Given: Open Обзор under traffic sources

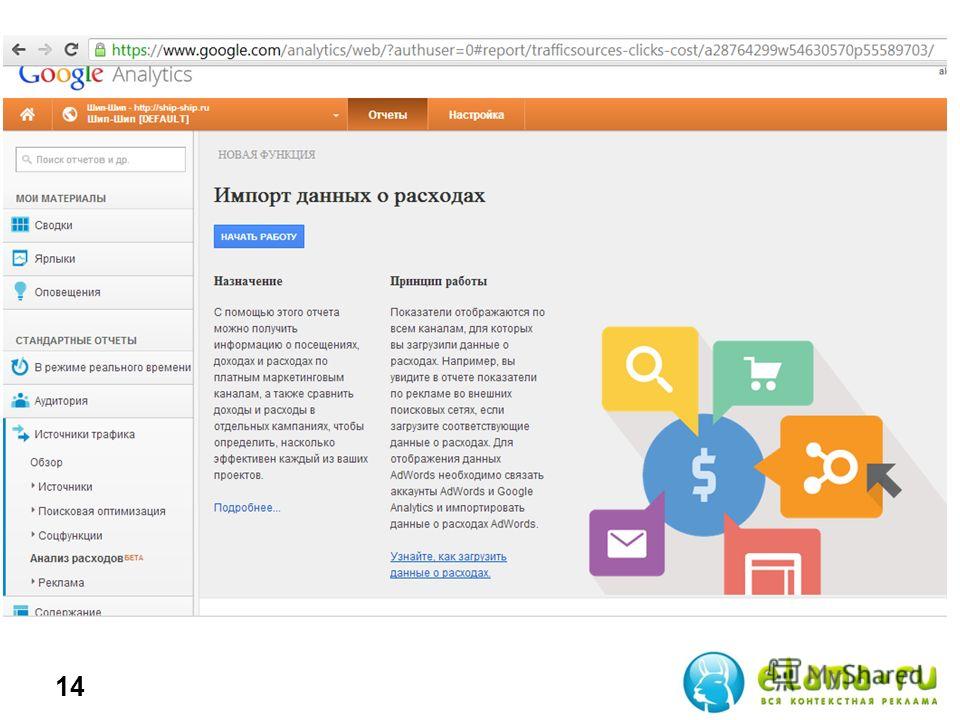Looking at the screenshot, I should tap(47, 462).
